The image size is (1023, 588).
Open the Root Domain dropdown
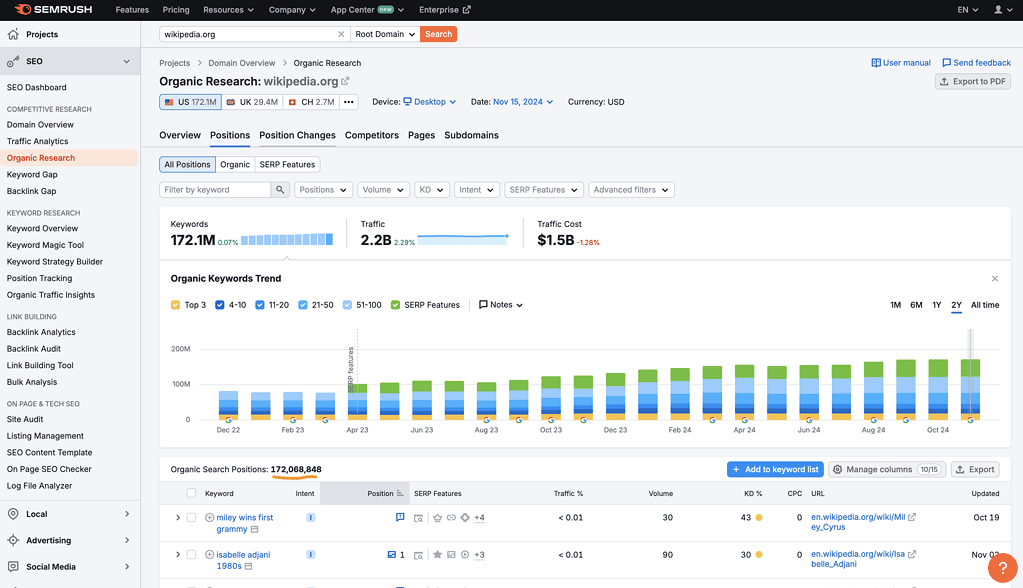(x=385, y=34)
